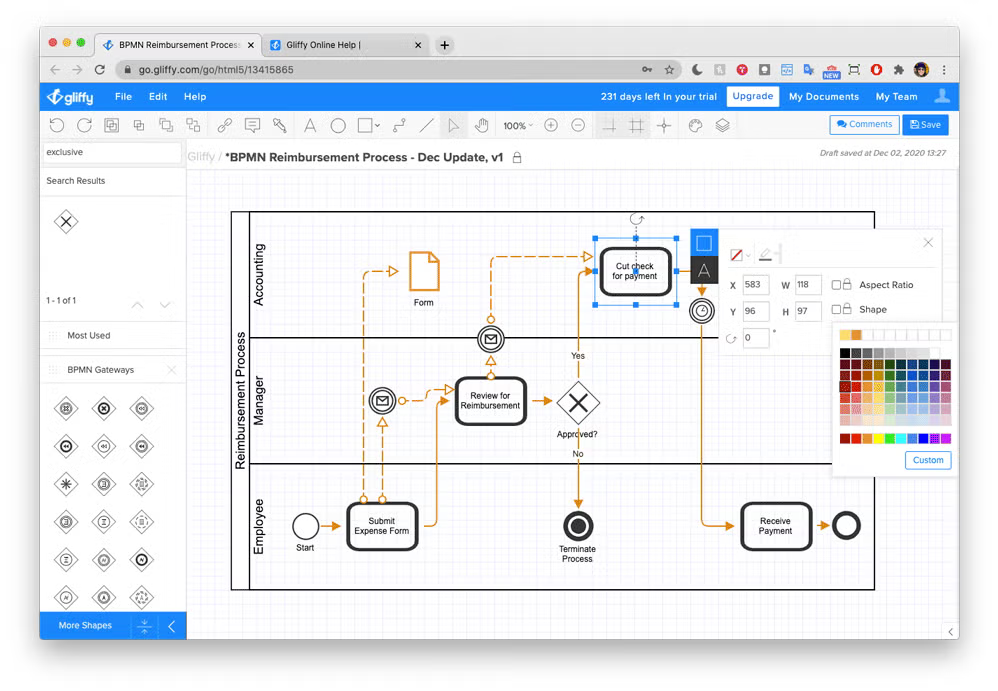
Task: Toggle show guides in toolbar
Action: pos(609,125)
